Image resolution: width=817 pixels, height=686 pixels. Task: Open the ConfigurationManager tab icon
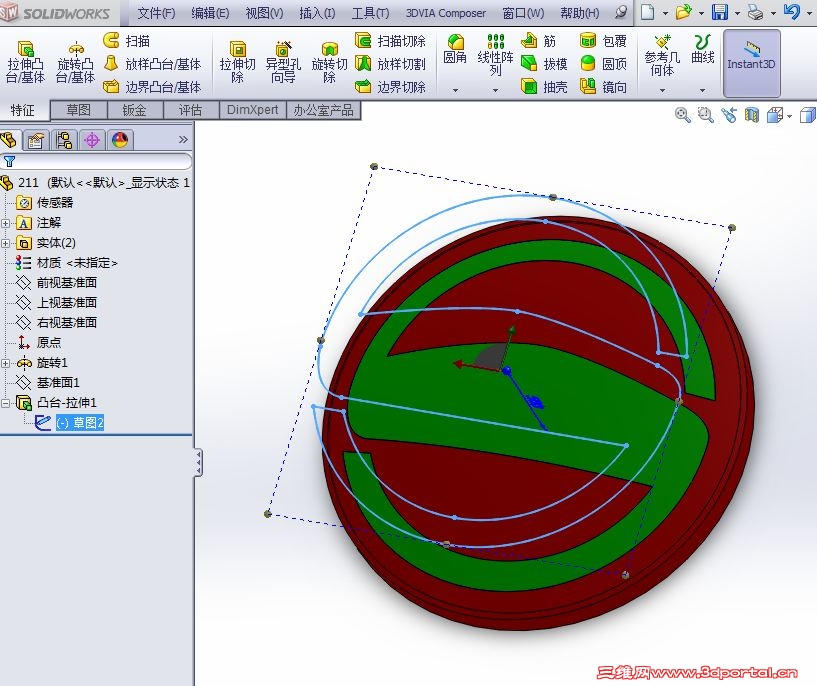click(64, 140)
